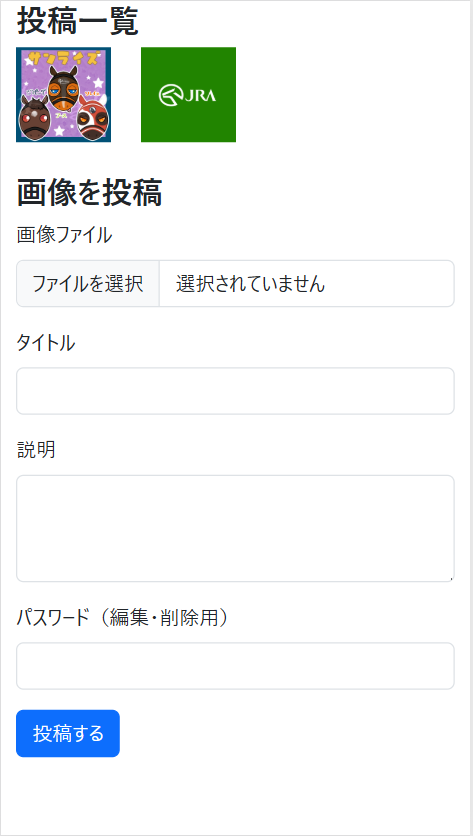Click the orange horse face with blue eyes
The width and height of the screenshot is (473, 836).
point(63,87)
